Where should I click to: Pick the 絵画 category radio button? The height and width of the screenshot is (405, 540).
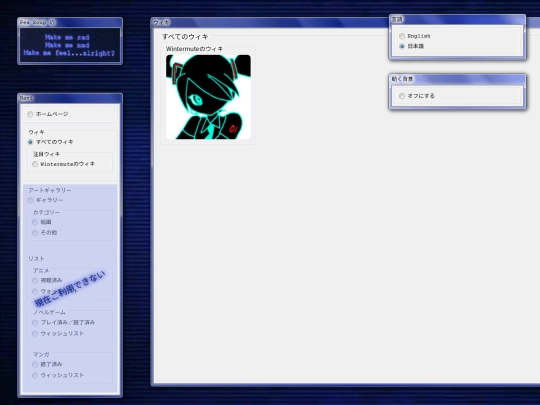pos(35,222)
